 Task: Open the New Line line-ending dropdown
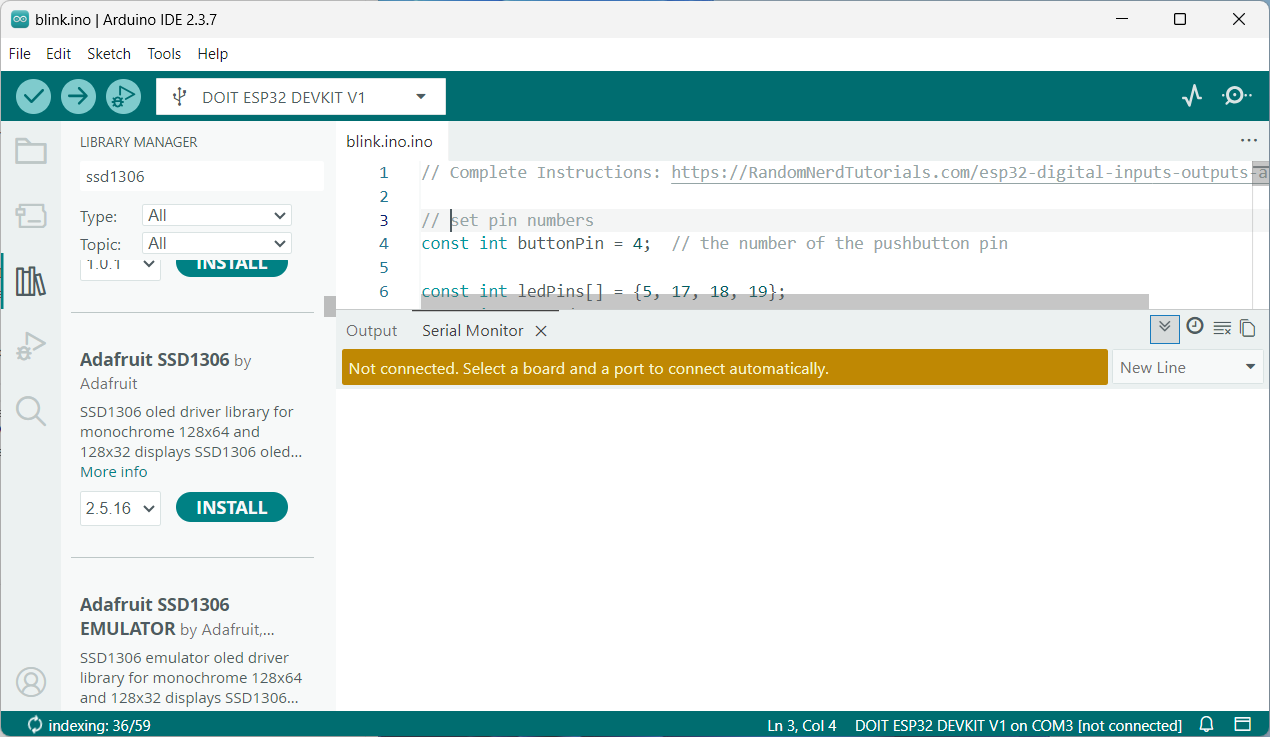point(1188,367)
